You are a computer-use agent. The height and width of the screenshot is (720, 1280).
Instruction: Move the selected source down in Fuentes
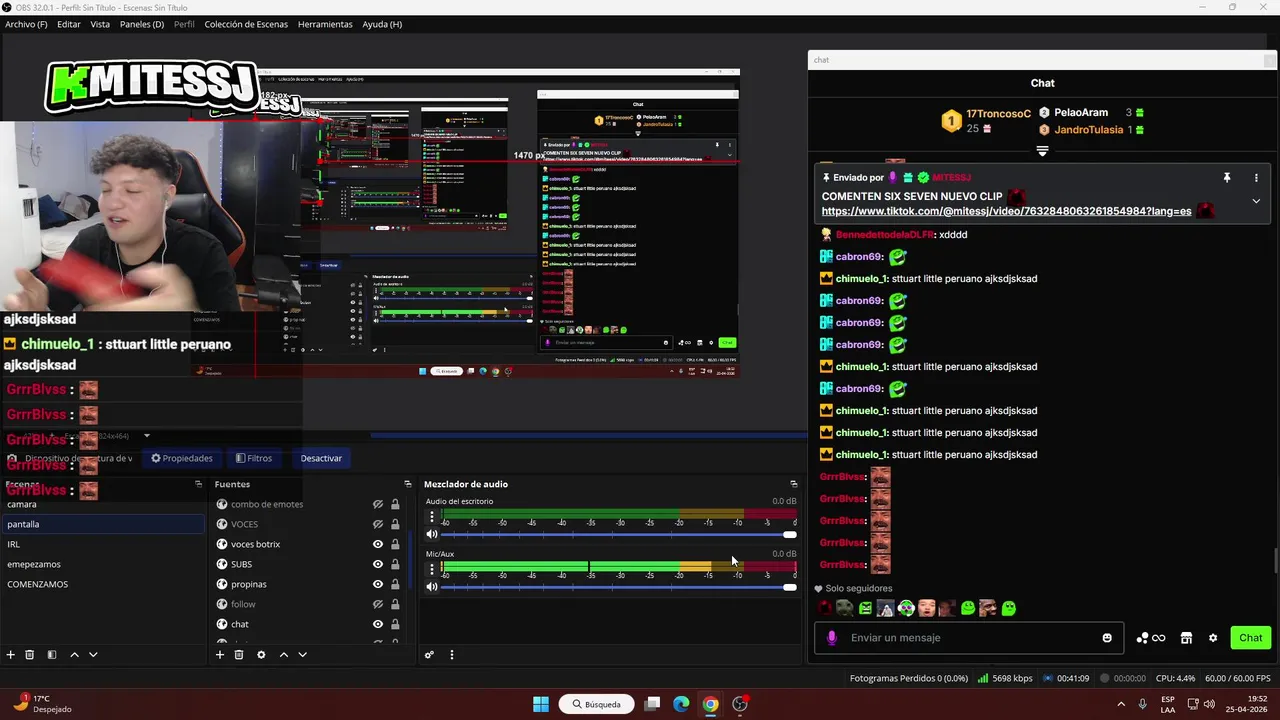[x=302, y=655]
